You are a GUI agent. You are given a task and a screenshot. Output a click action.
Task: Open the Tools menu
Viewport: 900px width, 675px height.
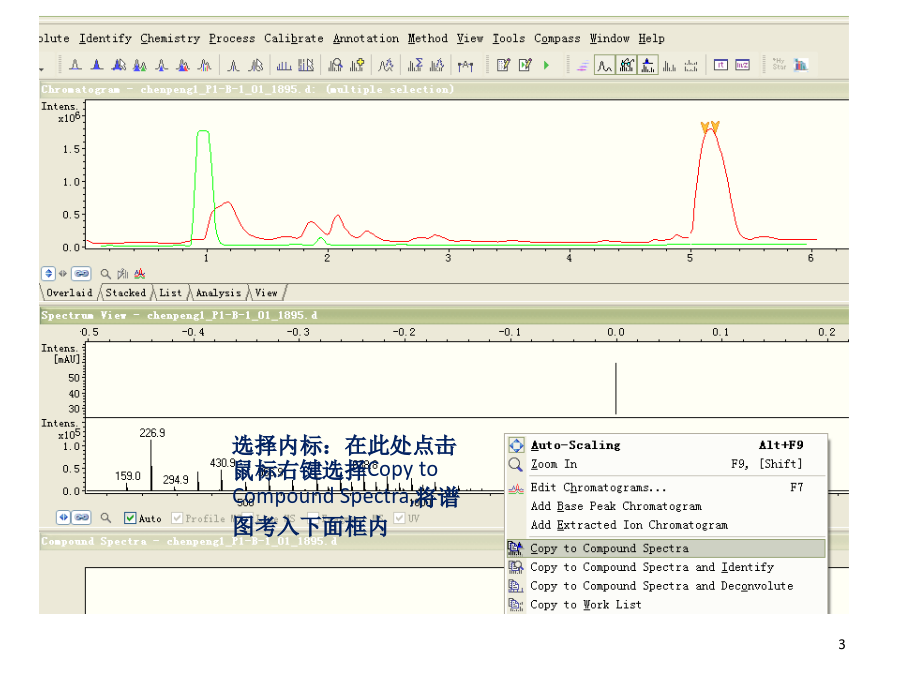coord(509,38)
